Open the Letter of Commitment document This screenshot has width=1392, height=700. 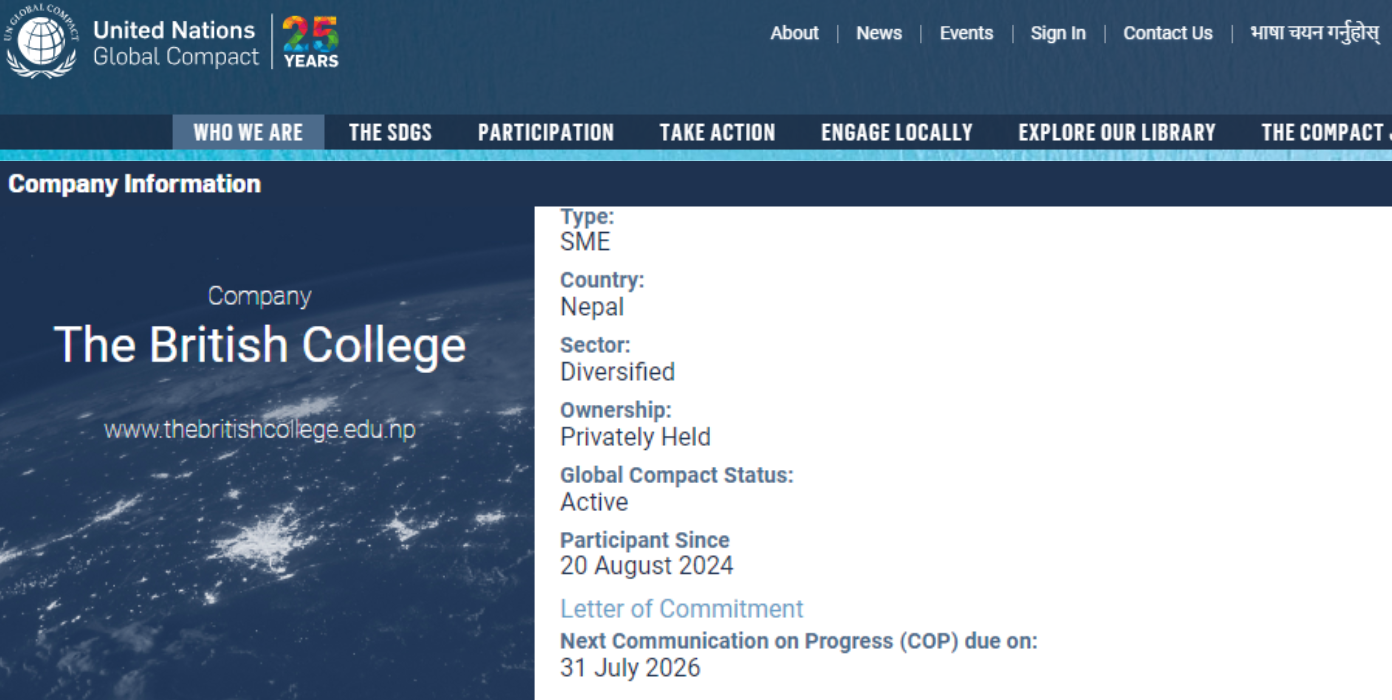[x=682, y=608]
